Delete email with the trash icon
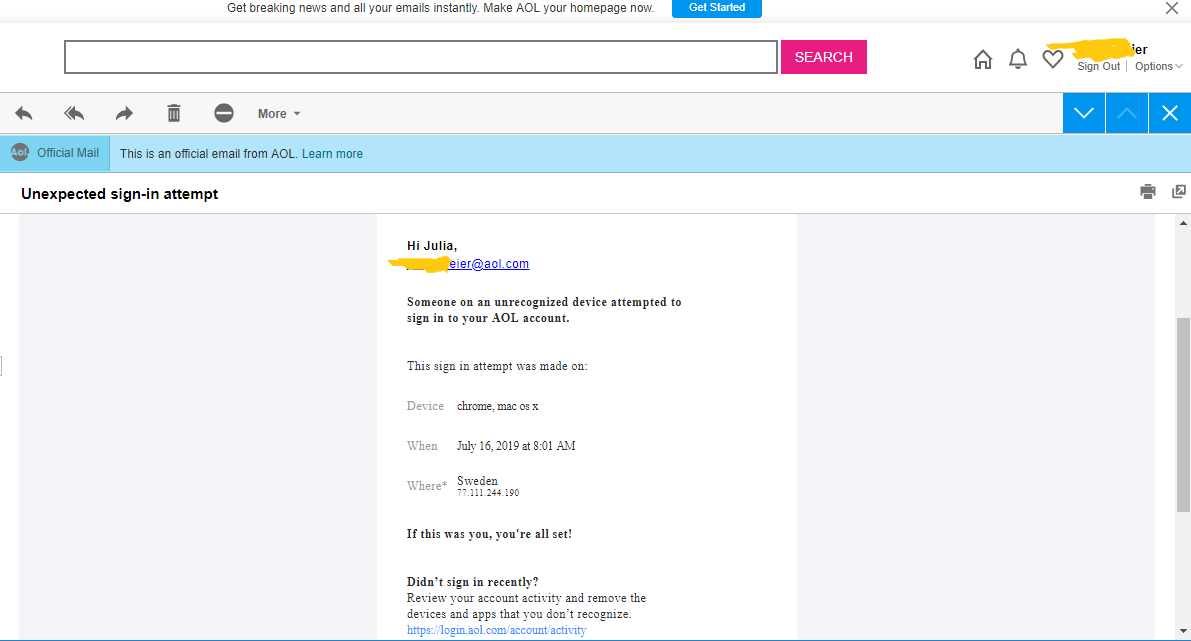 point(174,113)
